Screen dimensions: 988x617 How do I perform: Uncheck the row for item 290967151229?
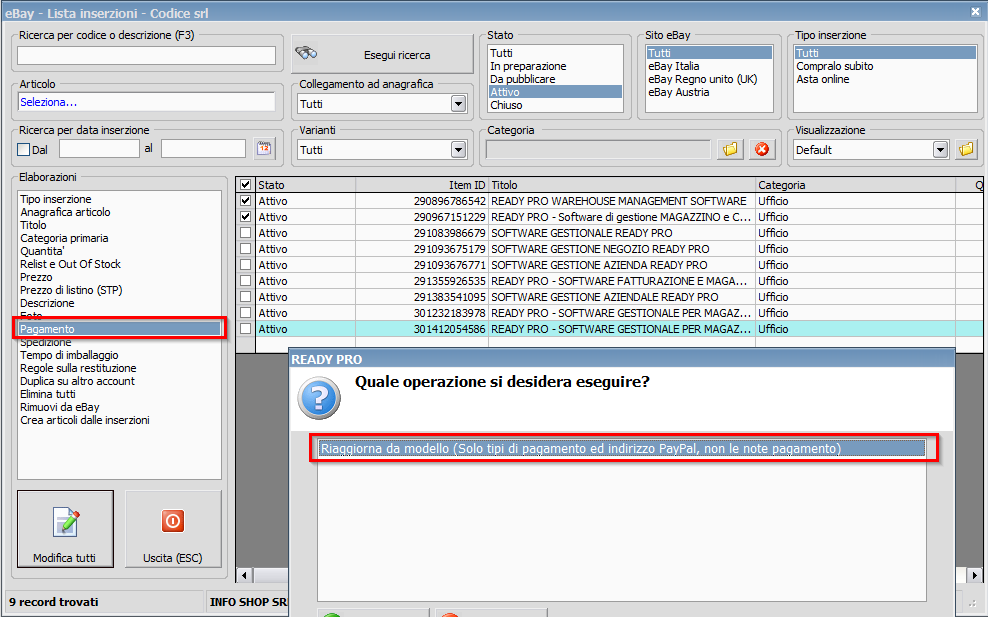[246, 216]
